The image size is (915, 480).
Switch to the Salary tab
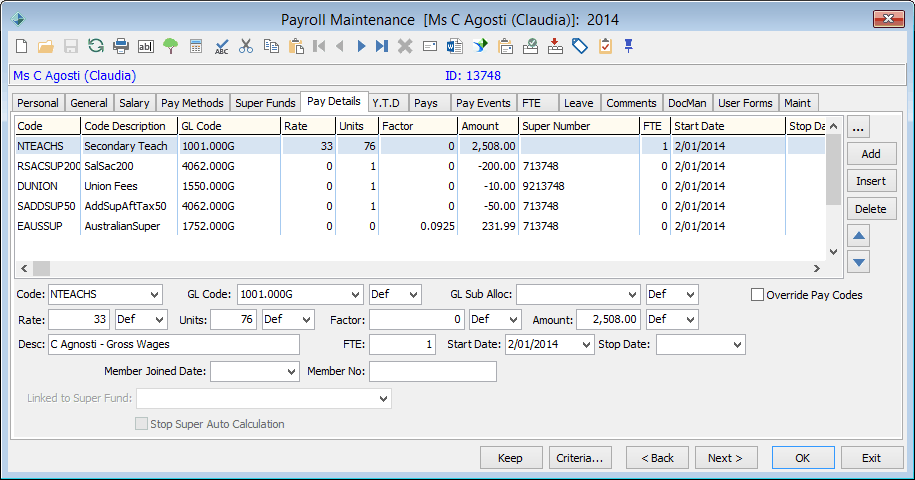point(134,103)
